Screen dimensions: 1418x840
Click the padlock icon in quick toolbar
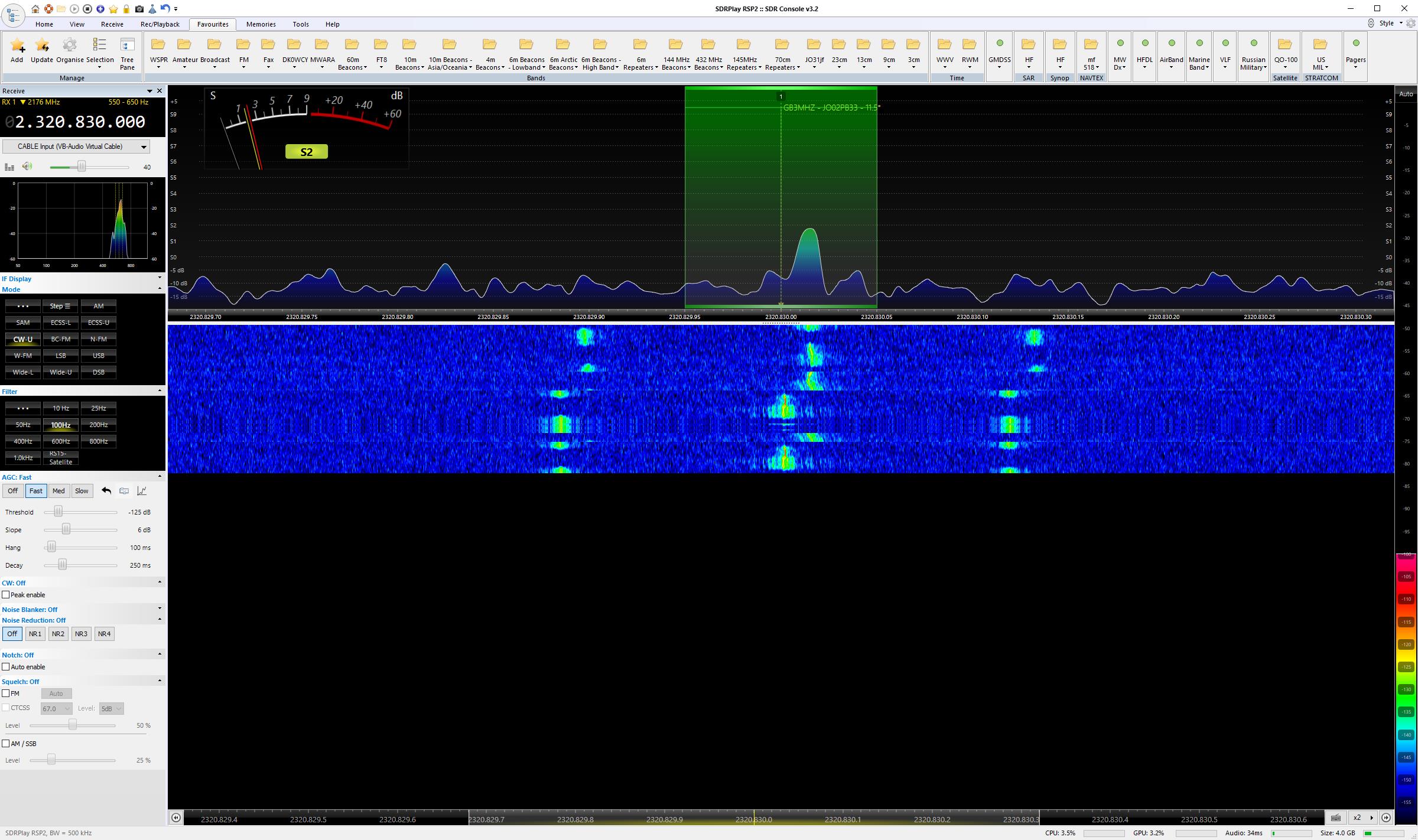(x=126, y=9)
